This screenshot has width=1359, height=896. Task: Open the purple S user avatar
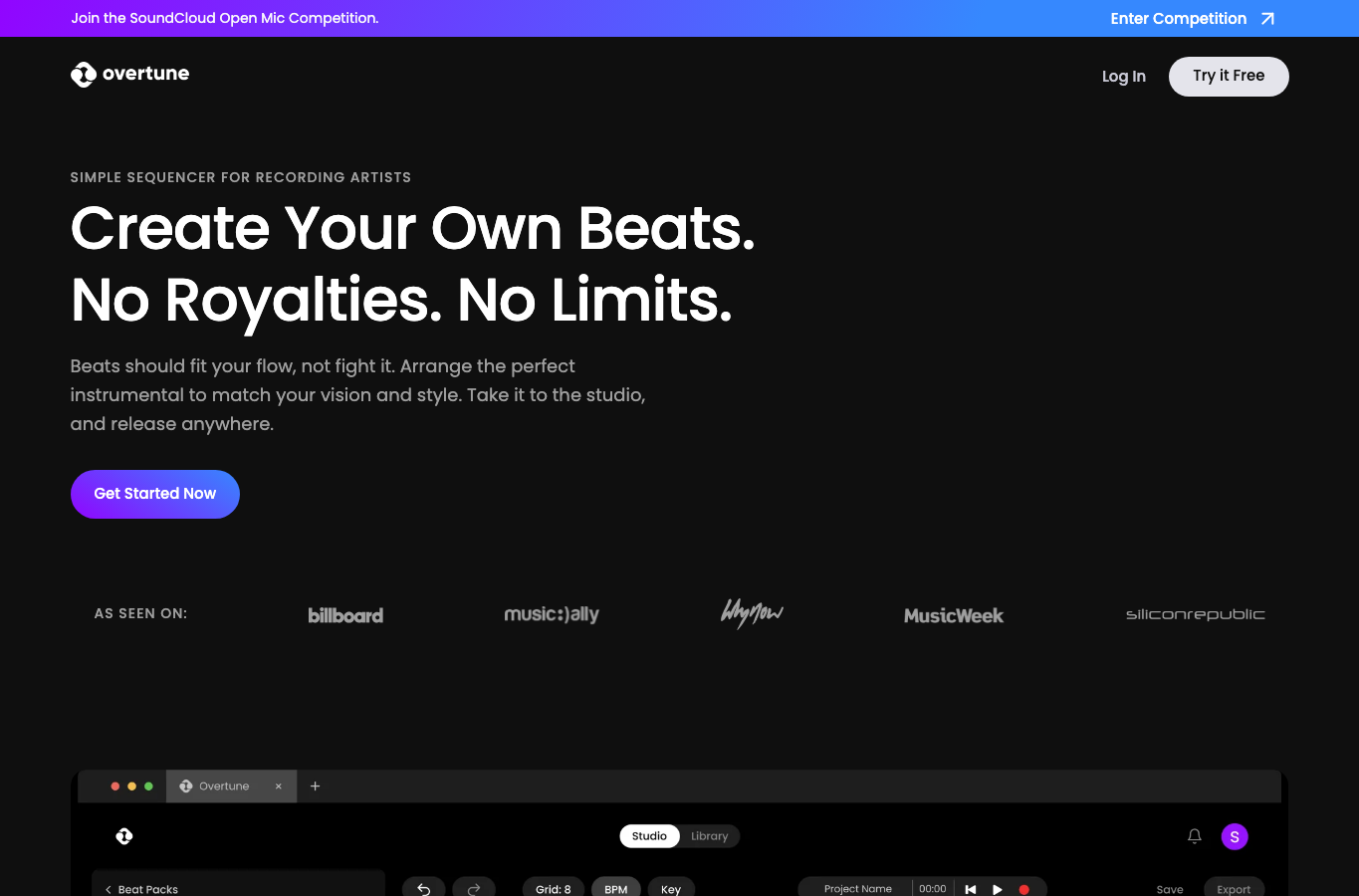[x=1235, y=836]
